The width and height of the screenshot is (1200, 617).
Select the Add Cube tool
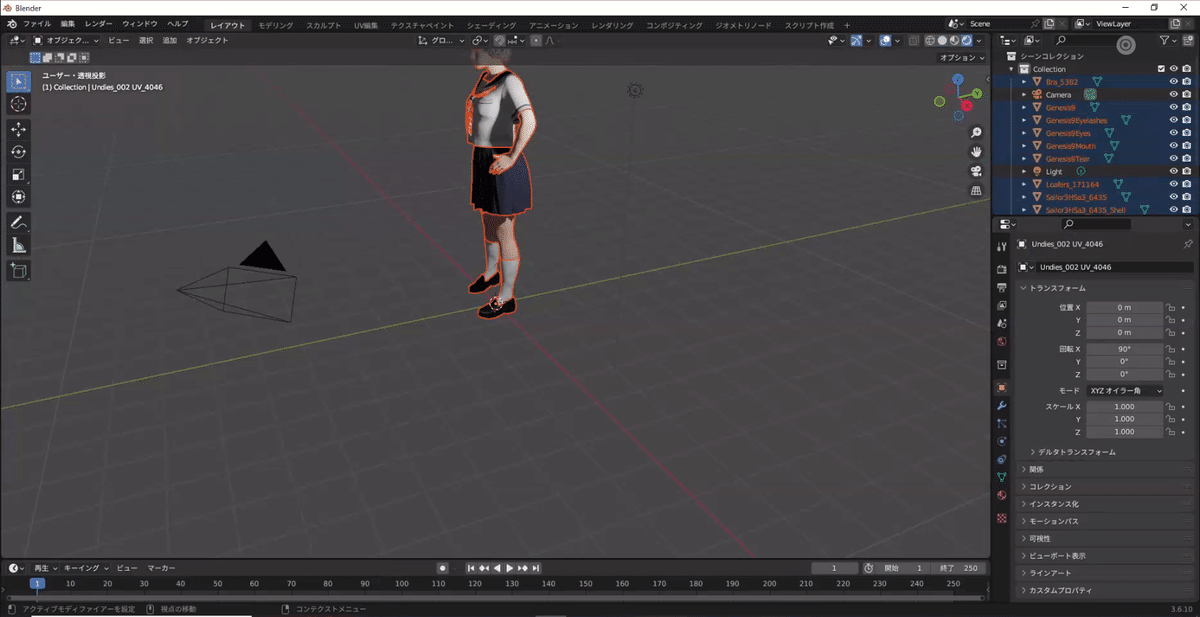(18, 270)
